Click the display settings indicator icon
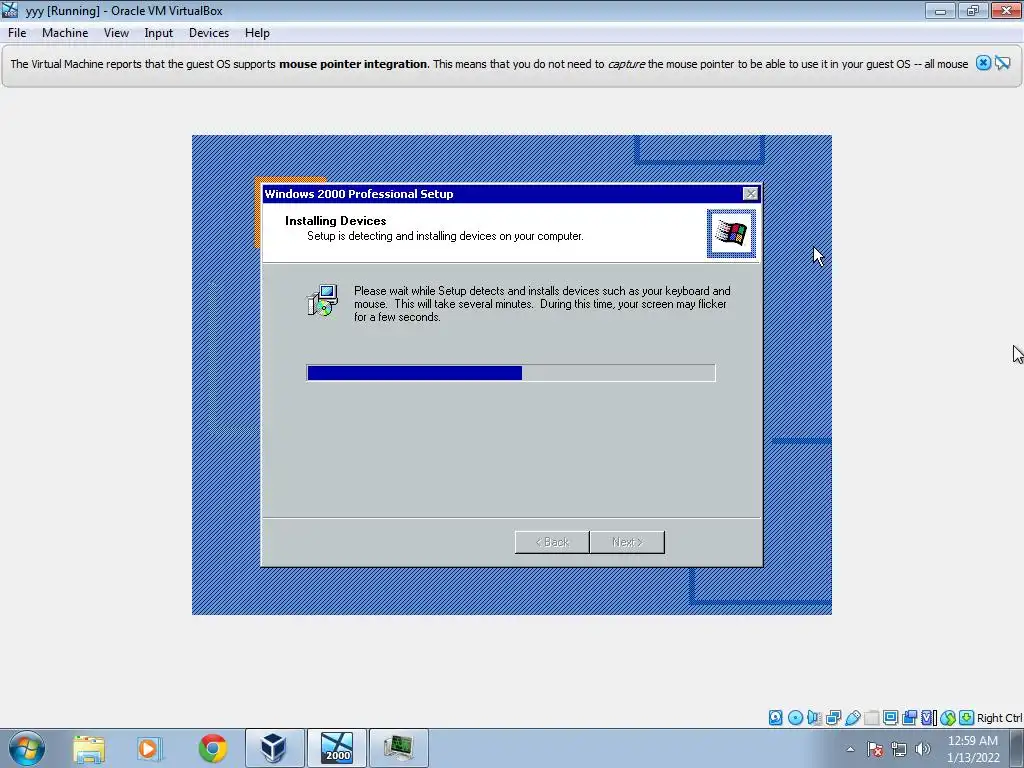 (890, 718)
